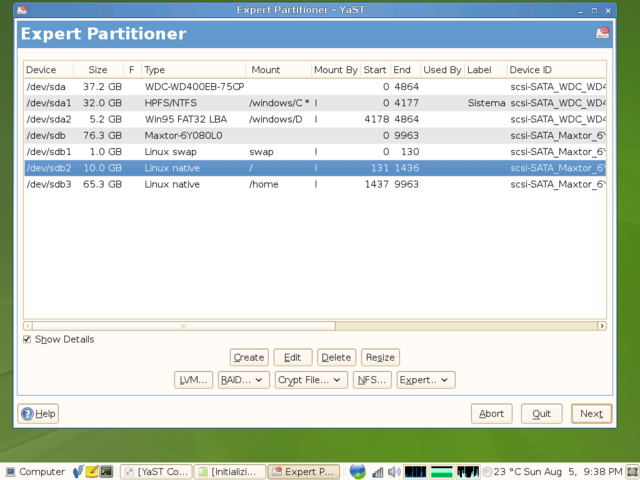
Task: Click the first system monitor graph applet
Action: [415, 472]
